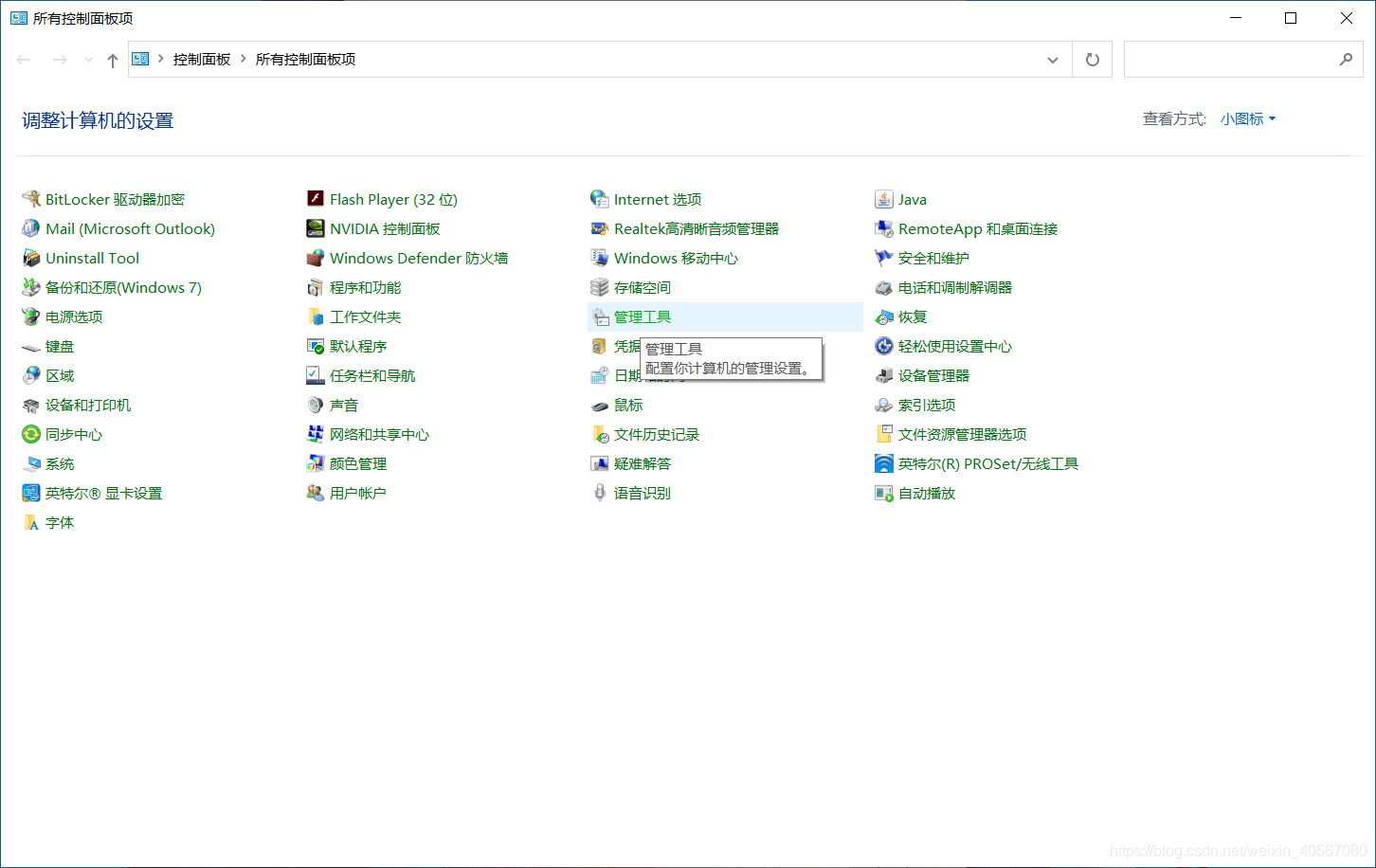Expand the chevron after 控制面板 in address bar
The height and width of the screenshot is (868, 1376).
[244, 59]
